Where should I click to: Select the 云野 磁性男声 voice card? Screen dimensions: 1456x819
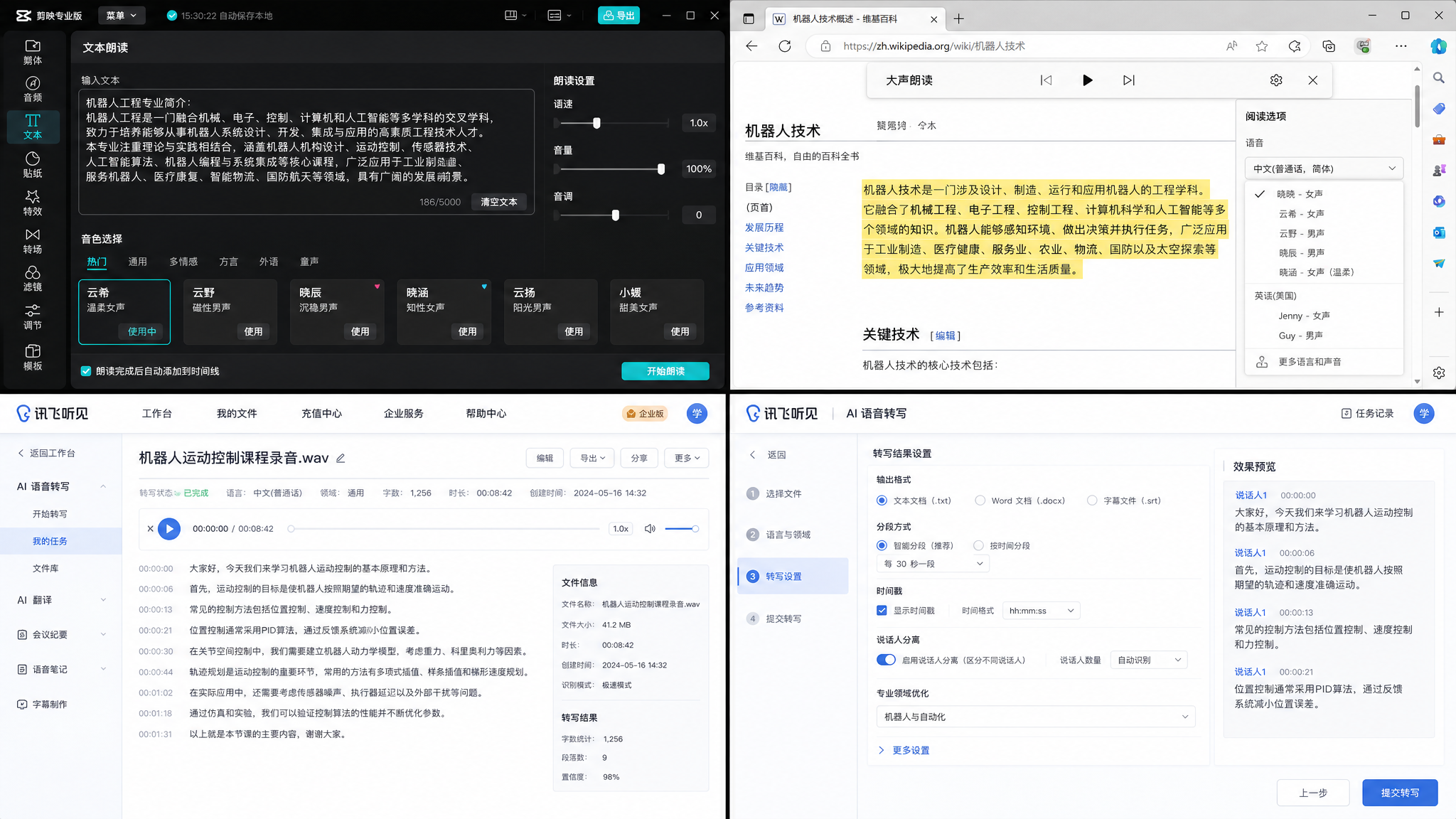[231, 312]
